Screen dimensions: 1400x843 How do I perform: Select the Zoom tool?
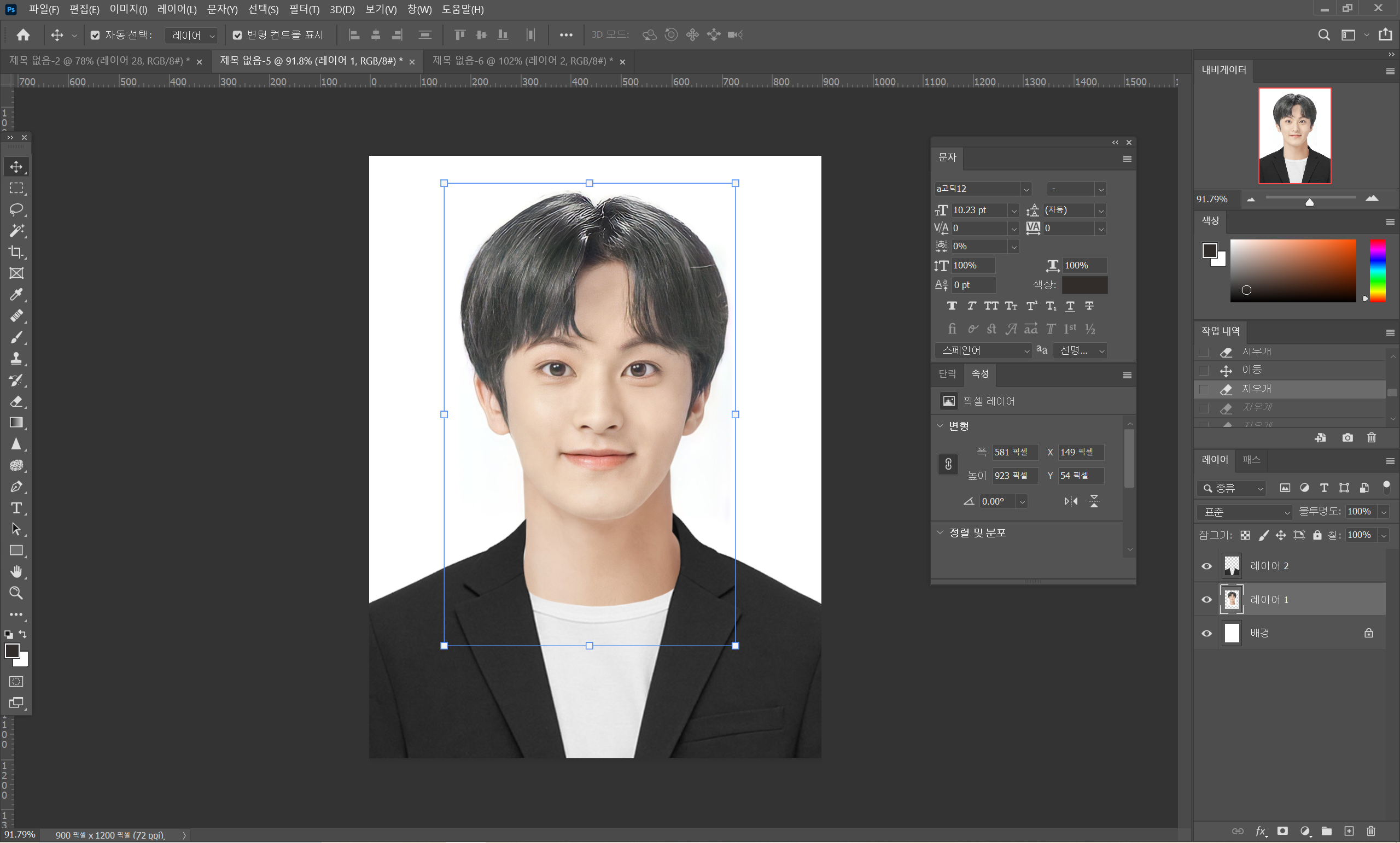coord(16,593)
